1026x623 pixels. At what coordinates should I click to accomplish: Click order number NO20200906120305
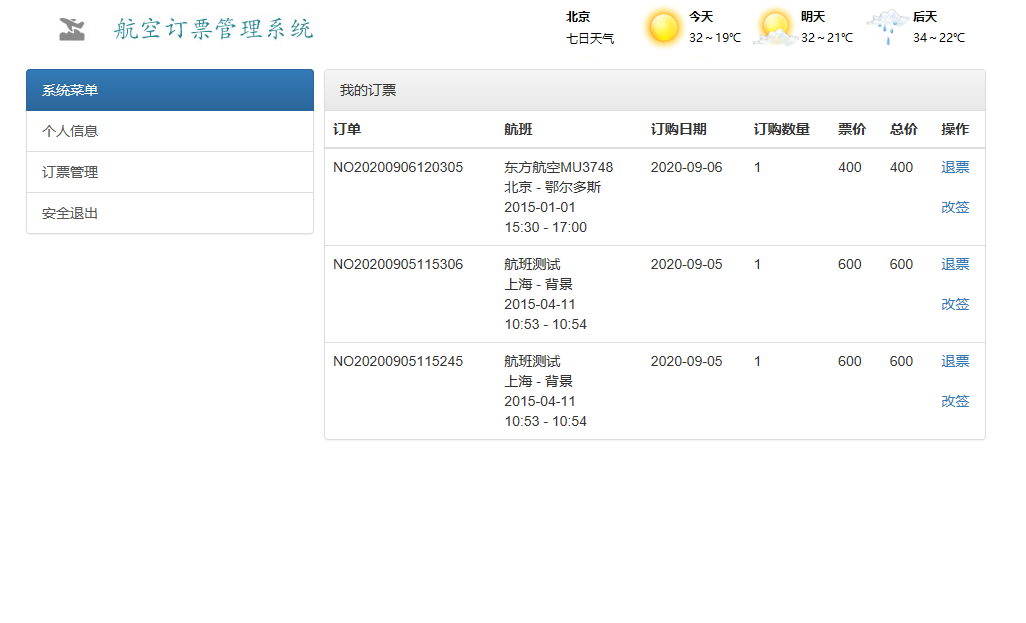click(398, 168)
